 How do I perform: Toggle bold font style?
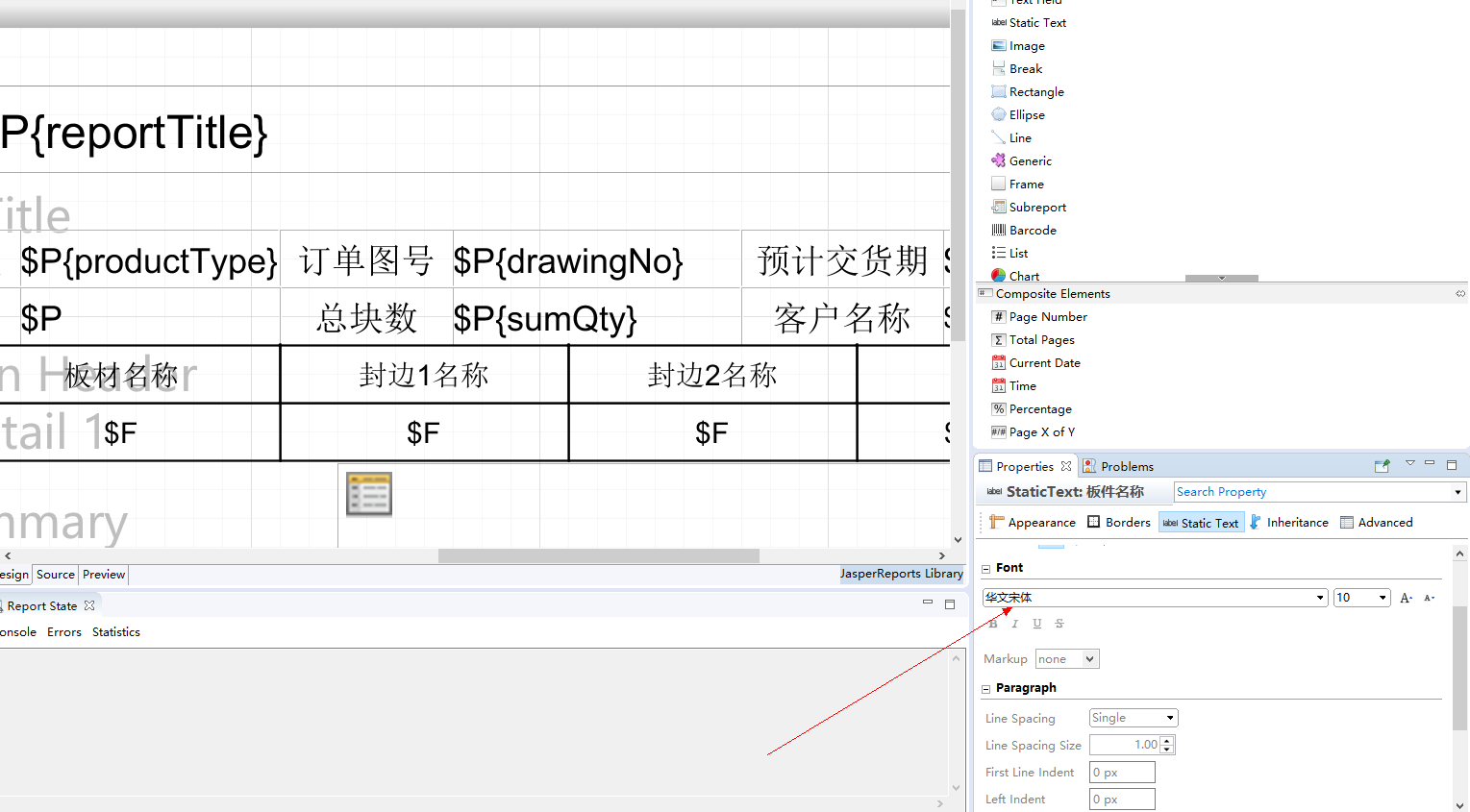pos(993,624)
